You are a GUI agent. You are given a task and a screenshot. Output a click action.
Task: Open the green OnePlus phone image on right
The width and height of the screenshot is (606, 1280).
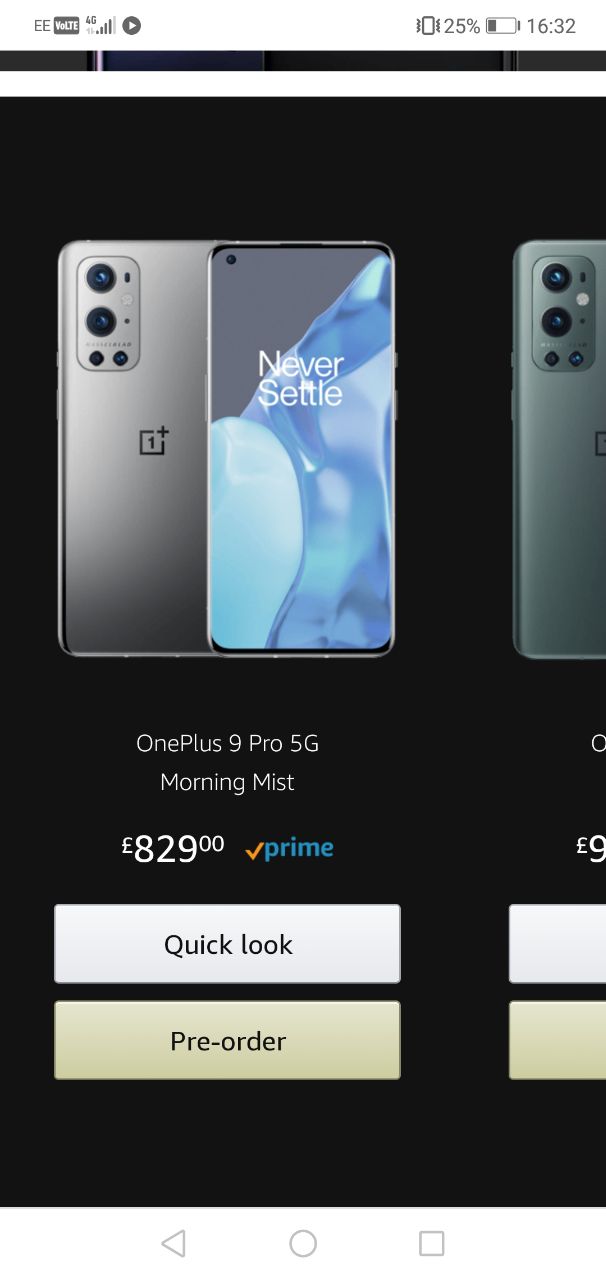tap(559, 448)
